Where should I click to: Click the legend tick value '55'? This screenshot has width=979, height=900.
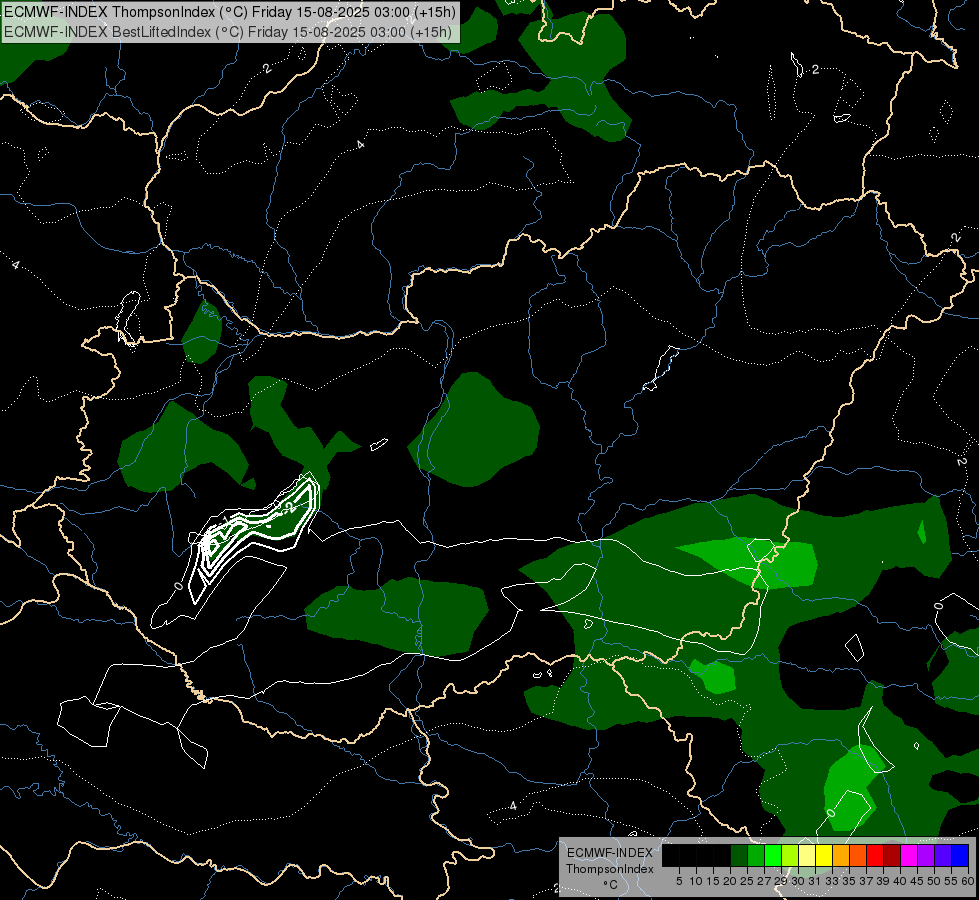click(951, 881)
